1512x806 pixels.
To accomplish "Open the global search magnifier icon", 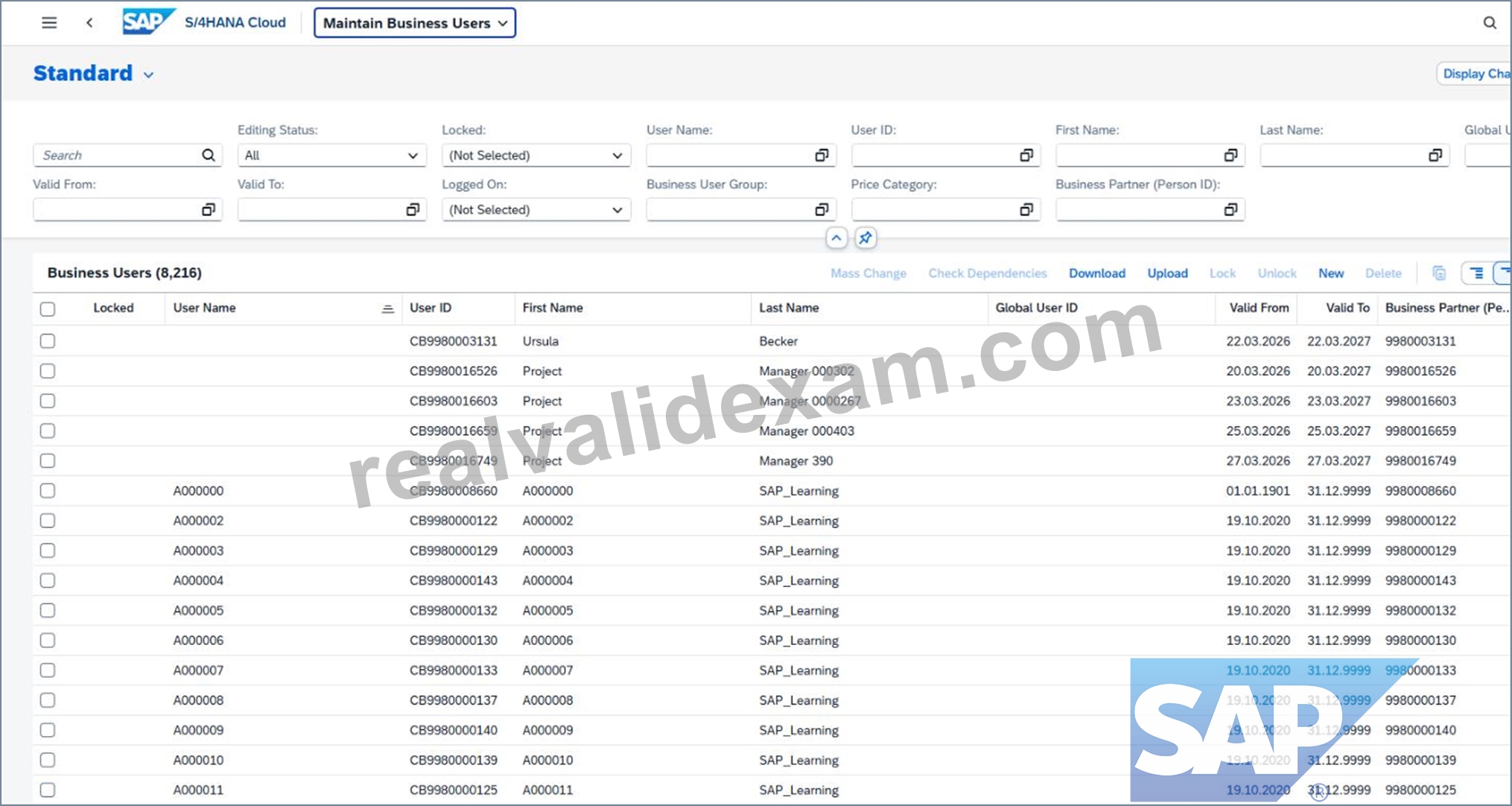I will coord(1489,23).
